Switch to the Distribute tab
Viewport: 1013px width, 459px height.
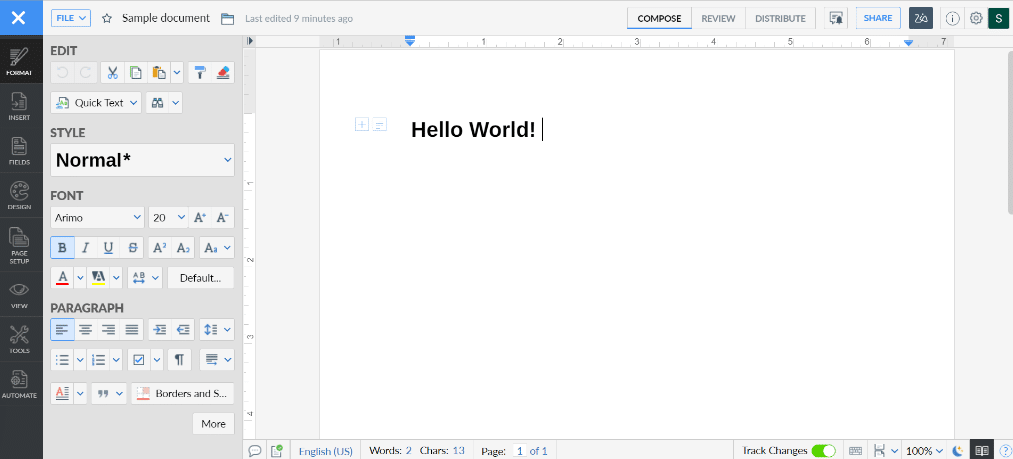click(x=780, y=18)
